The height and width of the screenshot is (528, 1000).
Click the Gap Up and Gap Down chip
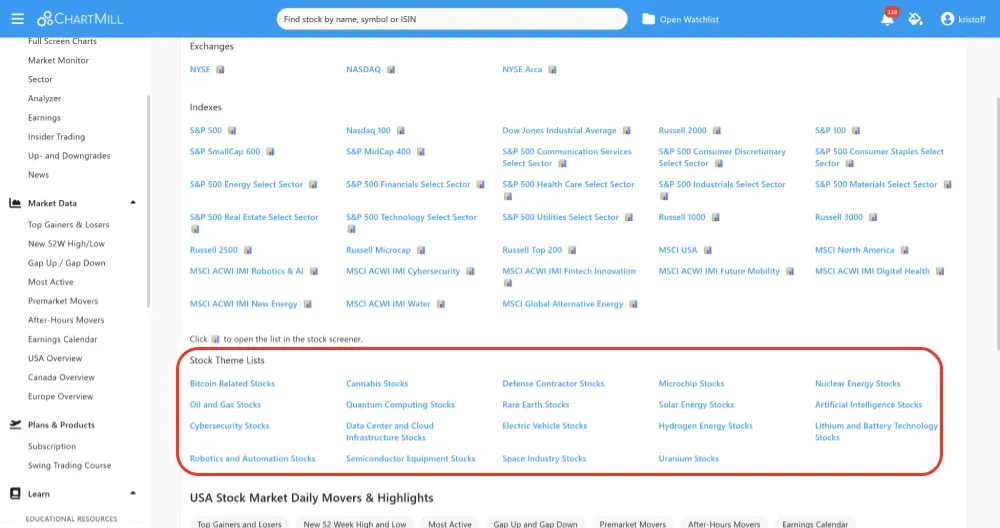535,524
